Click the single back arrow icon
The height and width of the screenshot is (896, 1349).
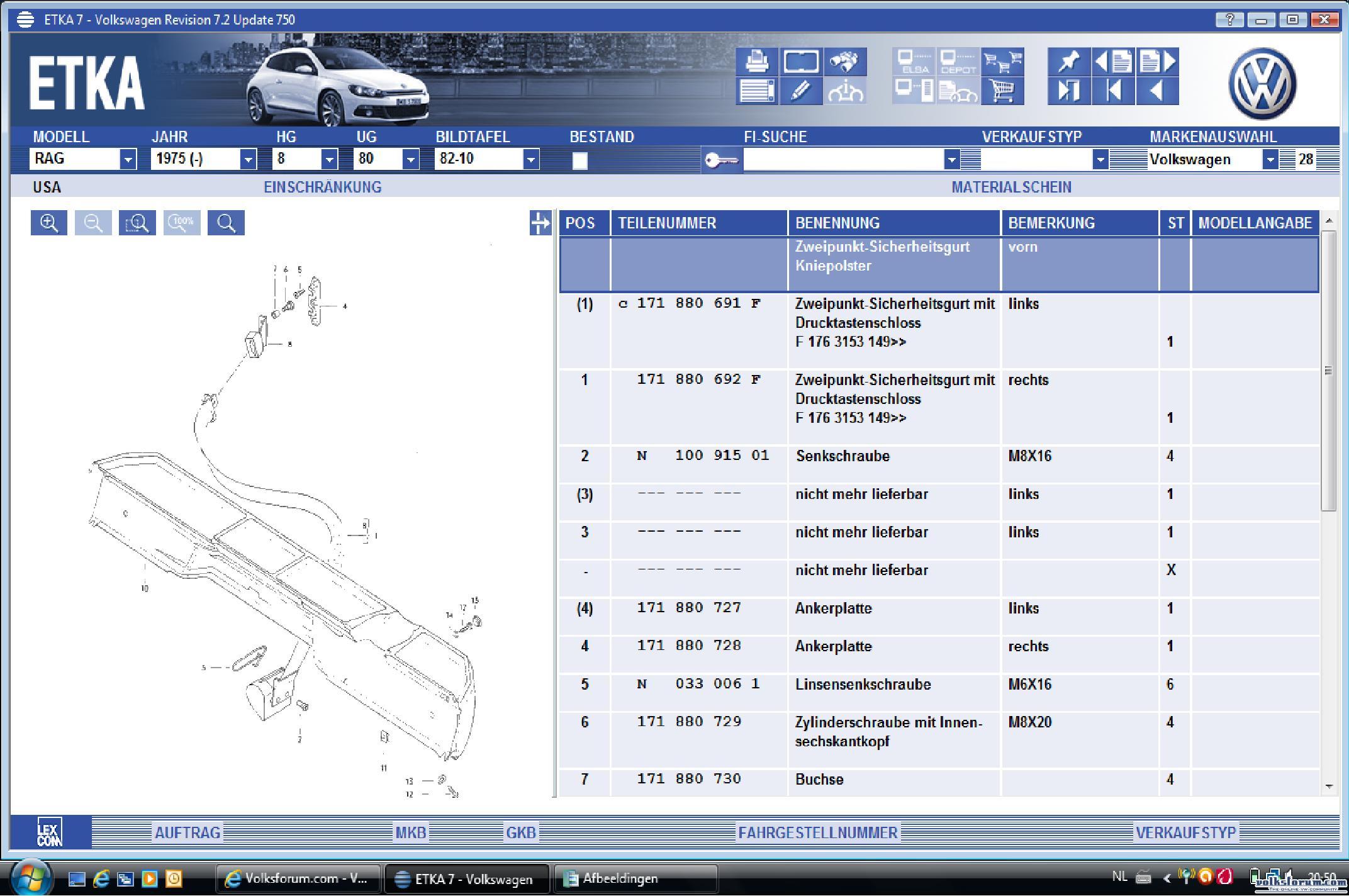pyautogui.click(x=1157, y=91)
